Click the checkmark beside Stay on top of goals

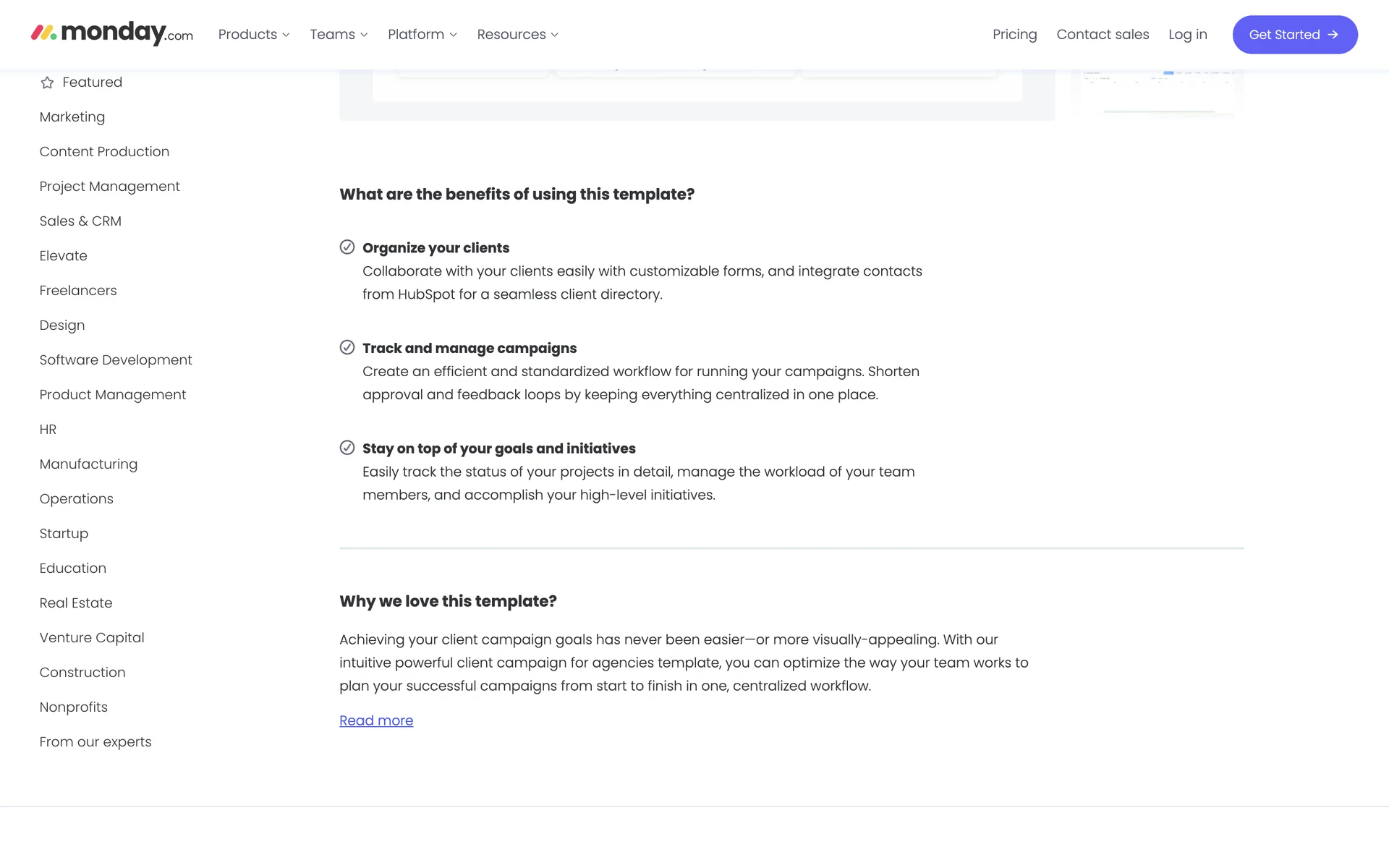347,448
